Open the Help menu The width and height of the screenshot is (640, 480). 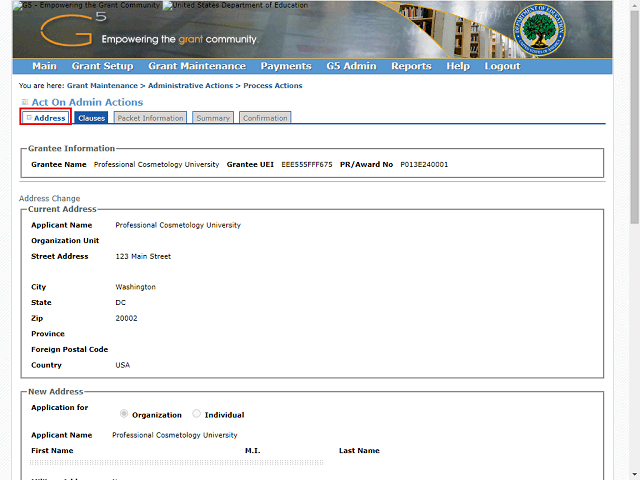click(x=458, y=66)
